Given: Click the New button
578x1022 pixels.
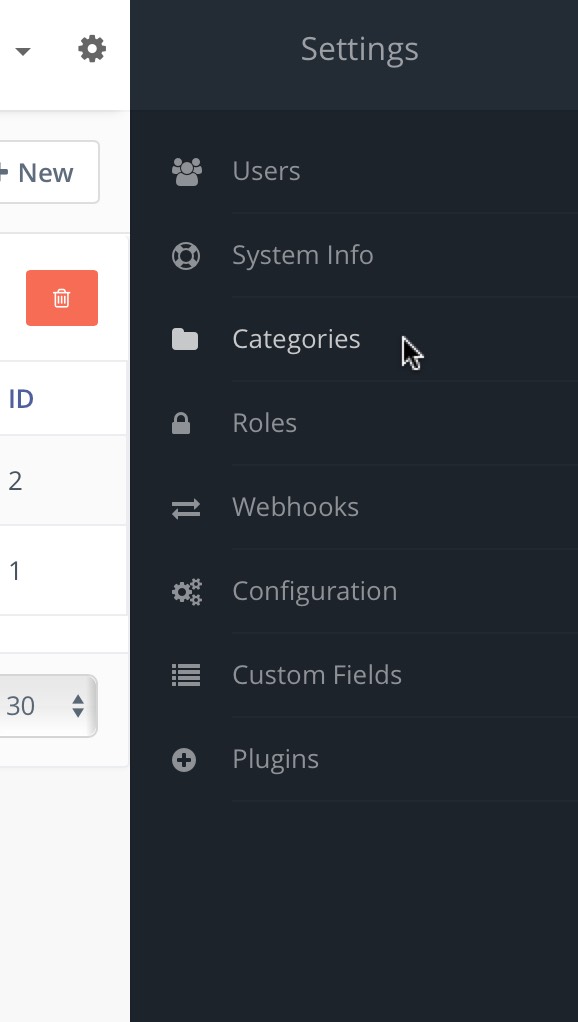Looking at the screenshot, I should click(x=48, y=172).
